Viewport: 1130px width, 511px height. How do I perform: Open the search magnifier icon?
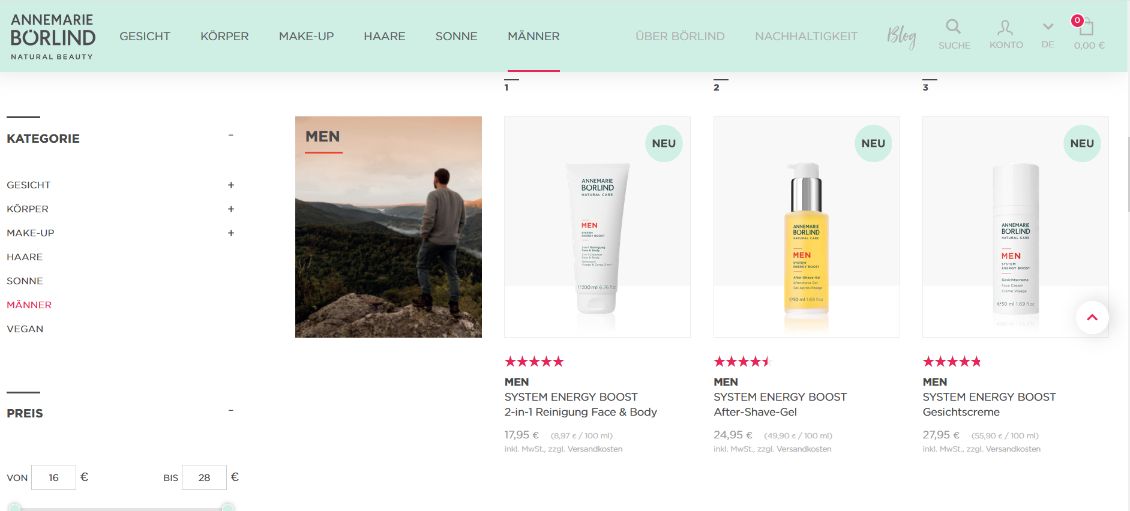click(x=953, y=27)
